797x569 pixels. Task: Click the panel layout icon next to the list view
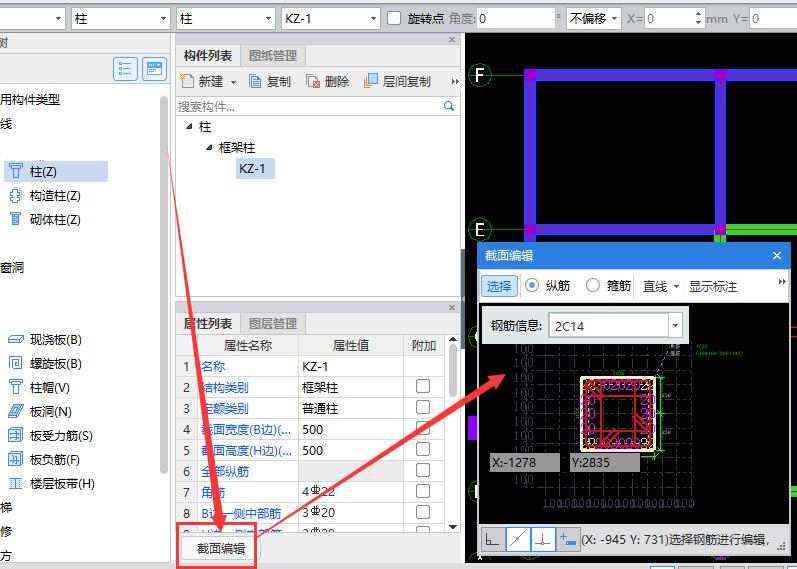(155, 69)
